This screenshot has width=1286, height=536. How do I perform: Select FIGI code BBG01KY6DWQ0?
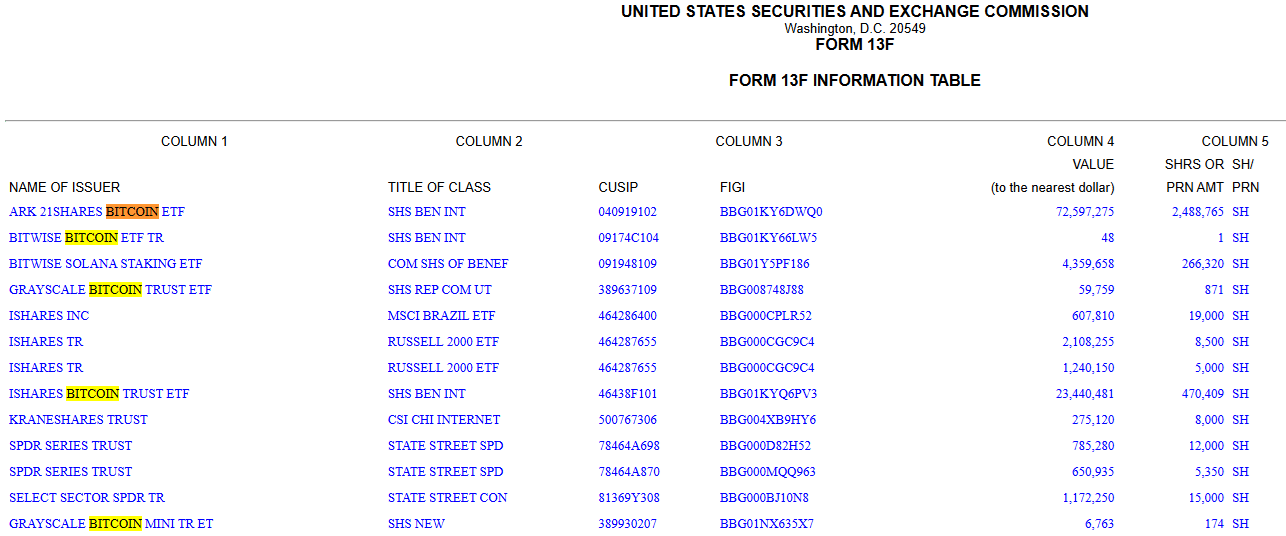pos(771,212)
